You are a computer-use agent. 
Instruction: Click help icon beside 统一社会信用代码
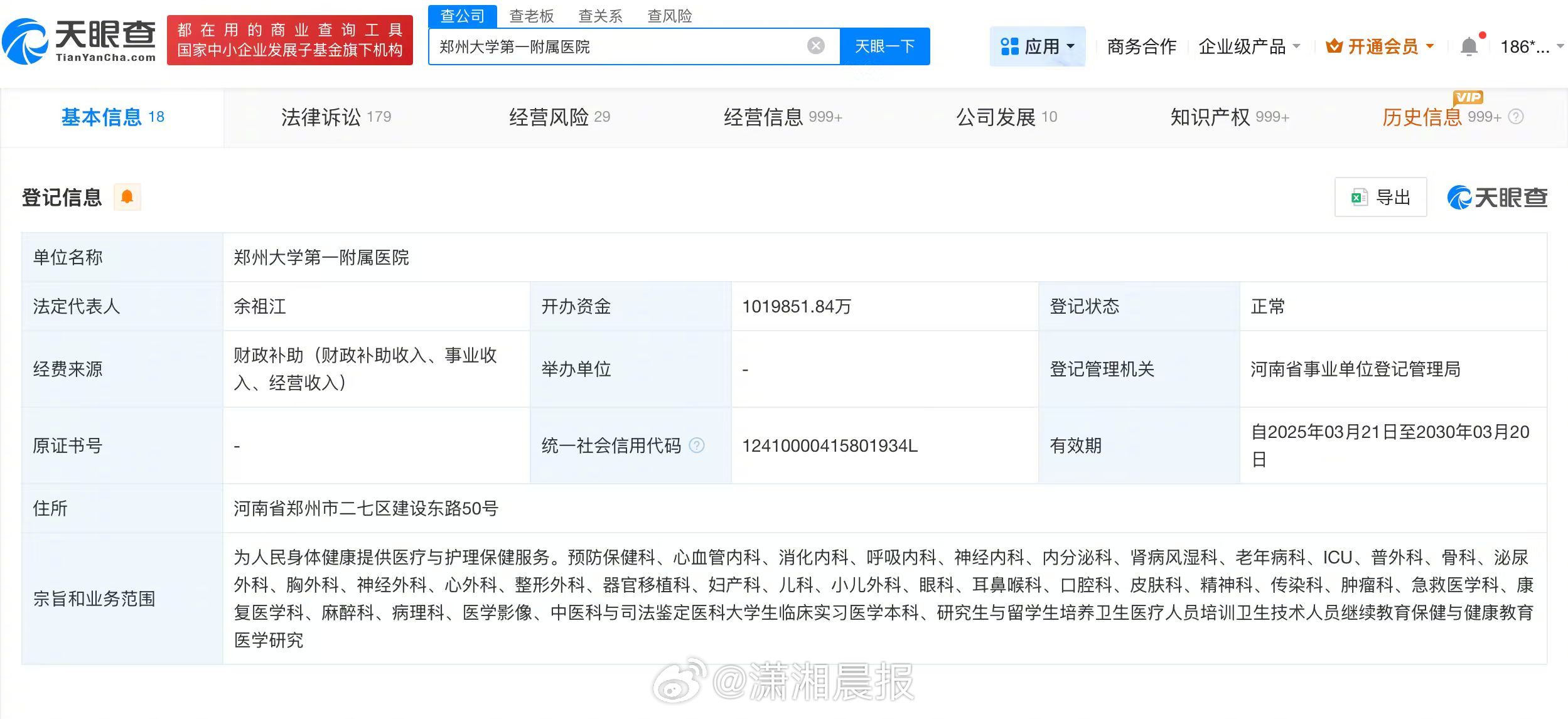(697, 445)
